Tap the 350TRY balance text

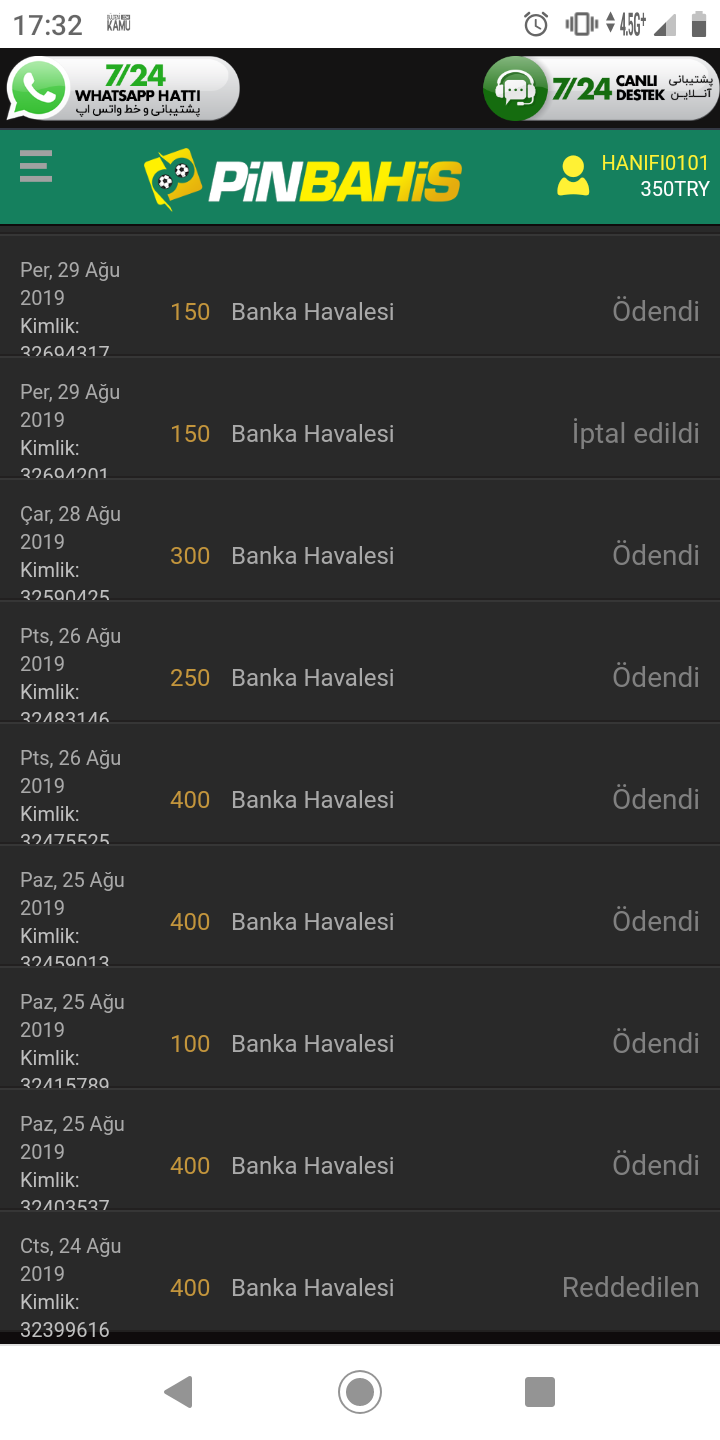click(675, 189)
